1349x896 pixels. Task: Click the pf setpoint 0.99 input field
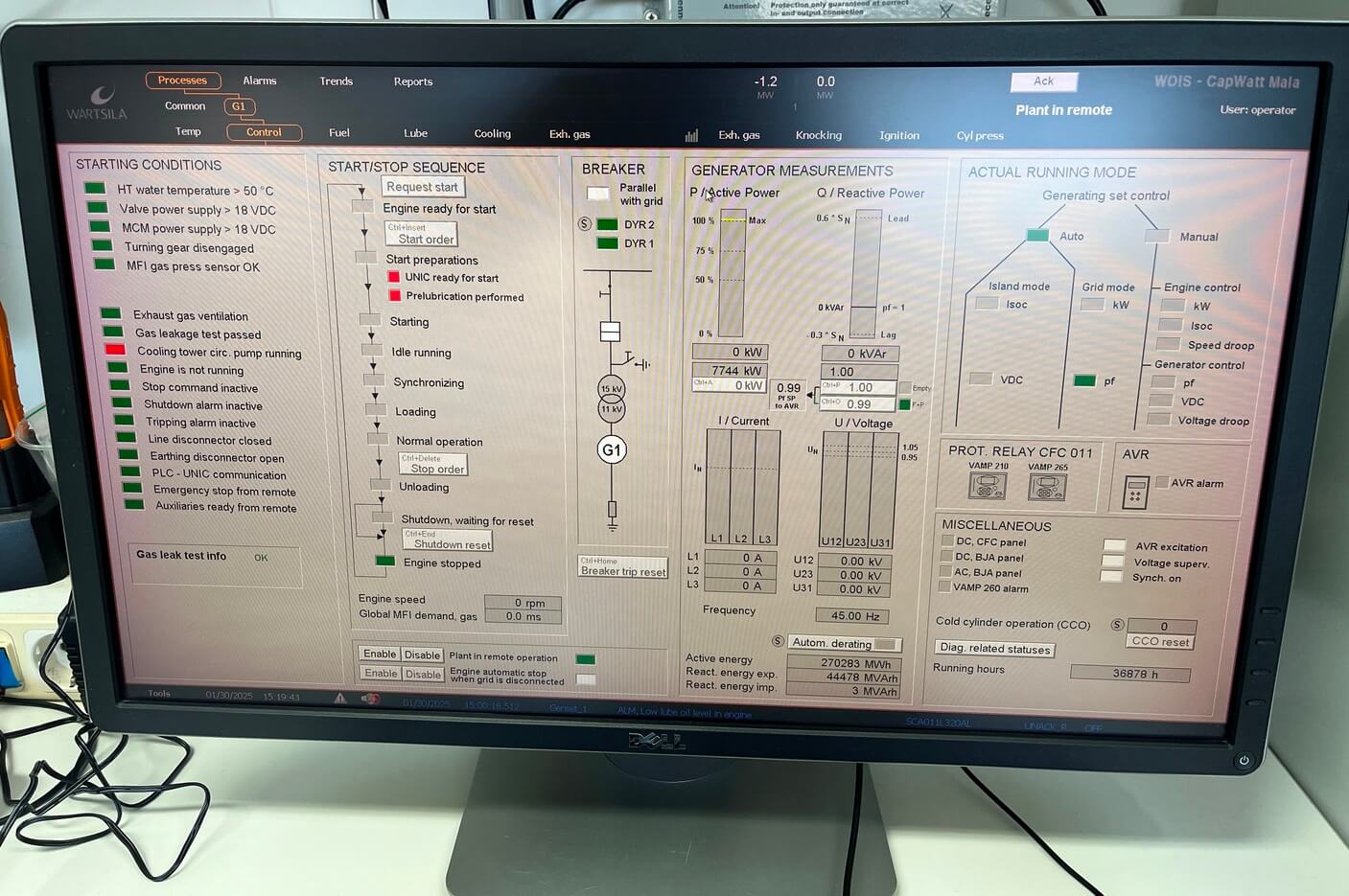[x=859, y=403]
